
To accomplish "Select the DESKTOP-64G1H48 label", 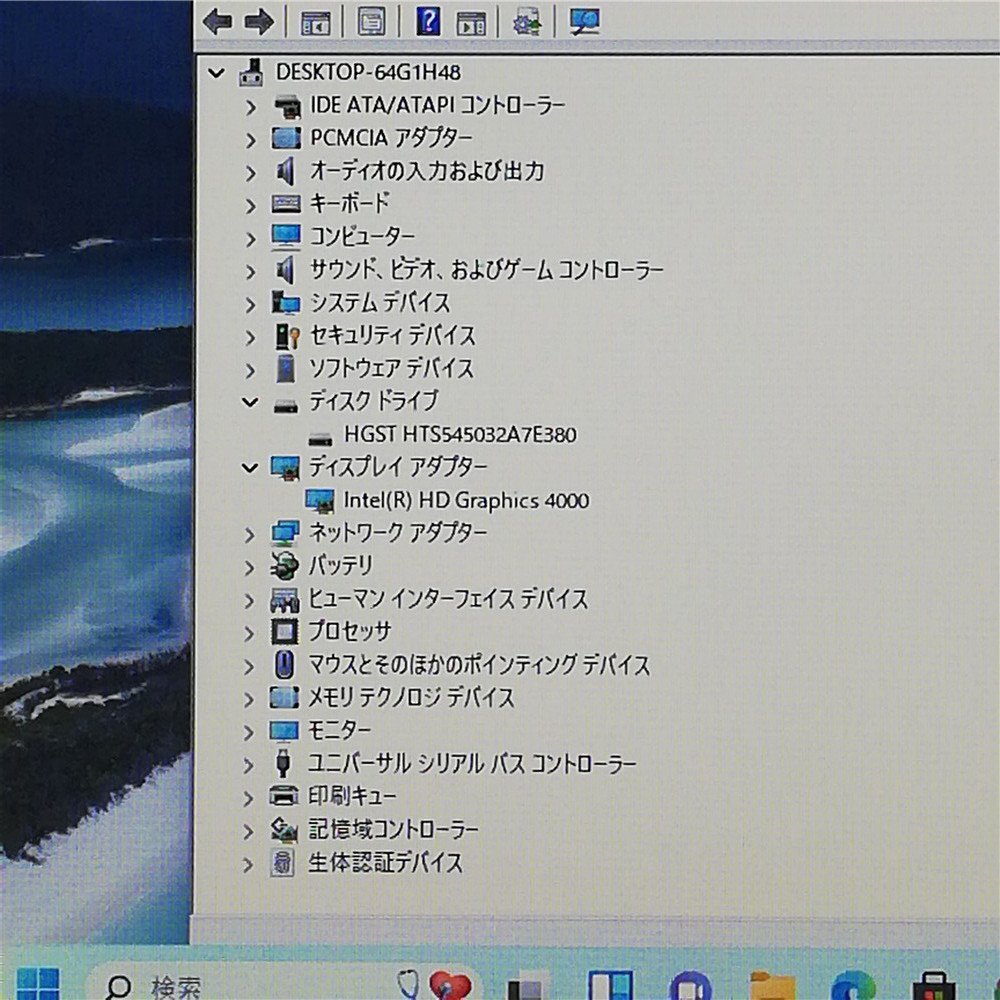I will click(368, 72).
